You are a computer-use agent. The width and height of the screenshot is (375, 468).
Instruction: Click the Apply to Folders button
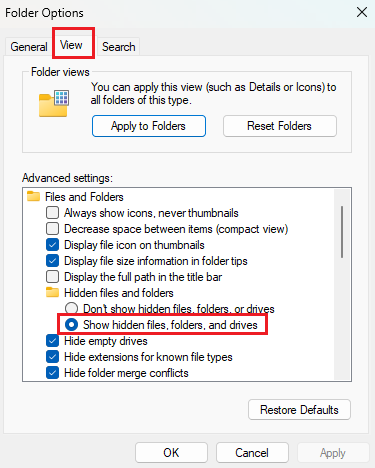pos(149,126)
